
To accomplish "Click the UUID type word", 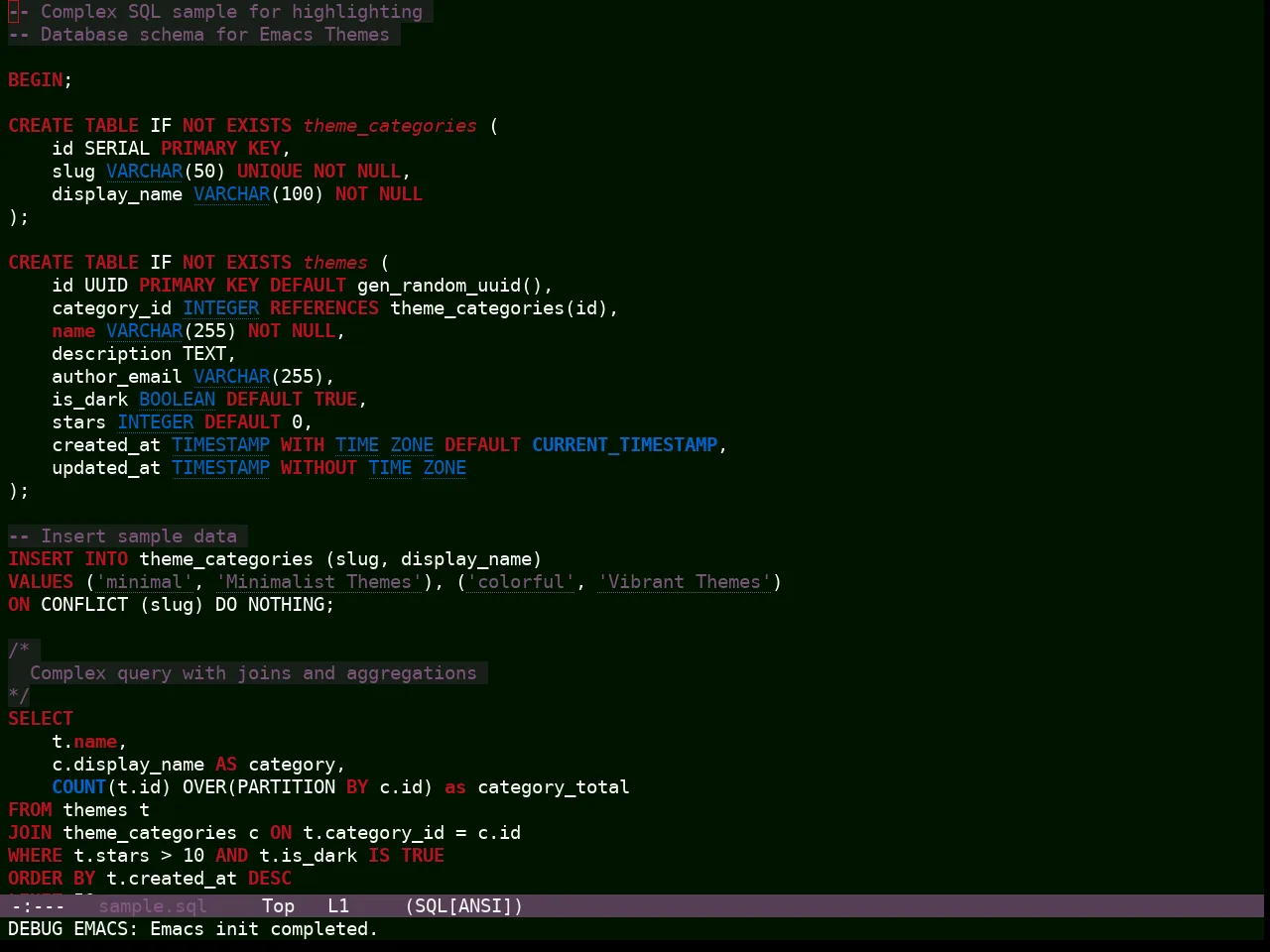I will [x=106, y=286].
